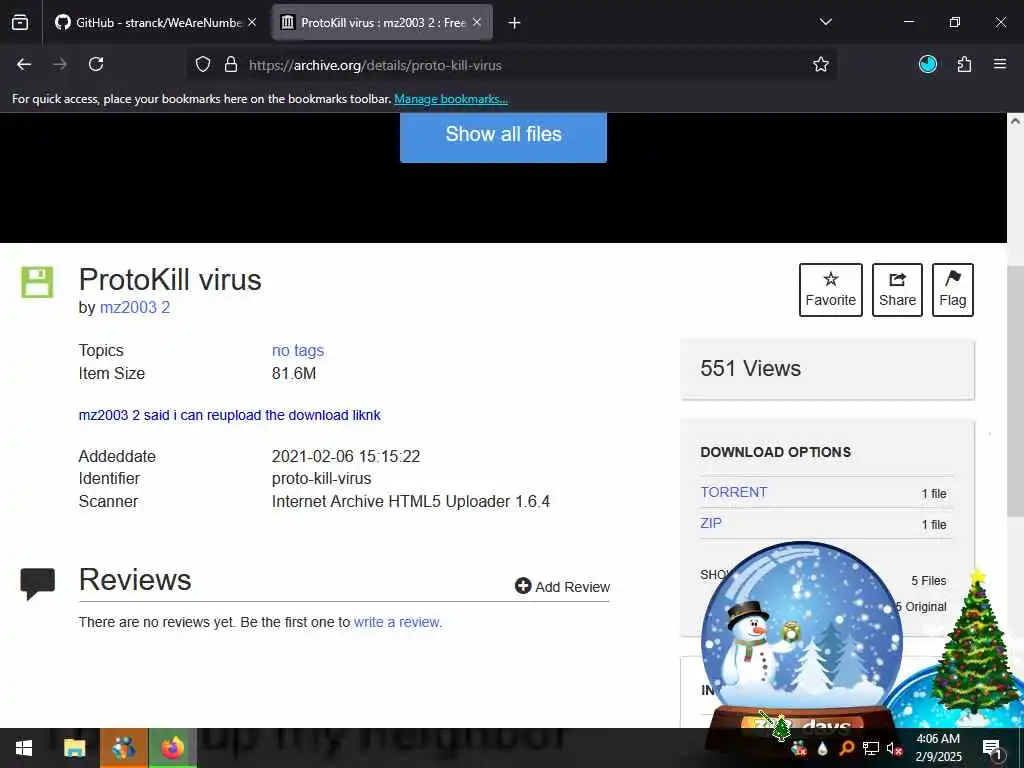Open the notification center

(991, 748)
